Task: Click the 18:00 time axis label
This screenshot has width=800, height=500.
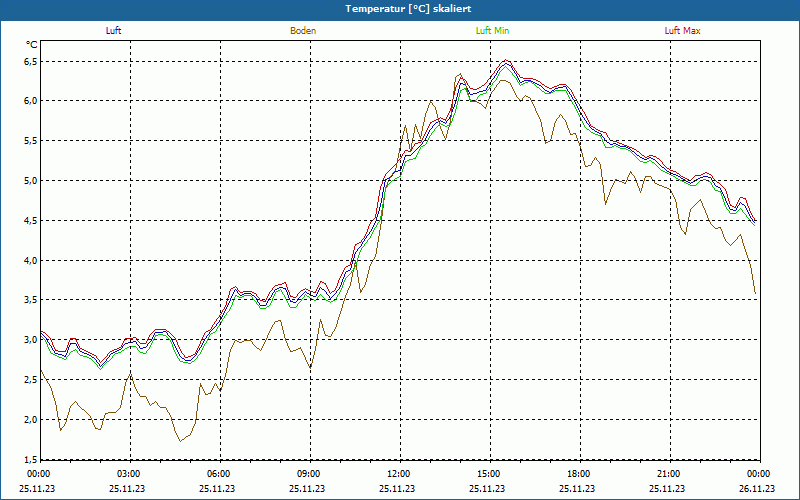Action: (578, 474)
